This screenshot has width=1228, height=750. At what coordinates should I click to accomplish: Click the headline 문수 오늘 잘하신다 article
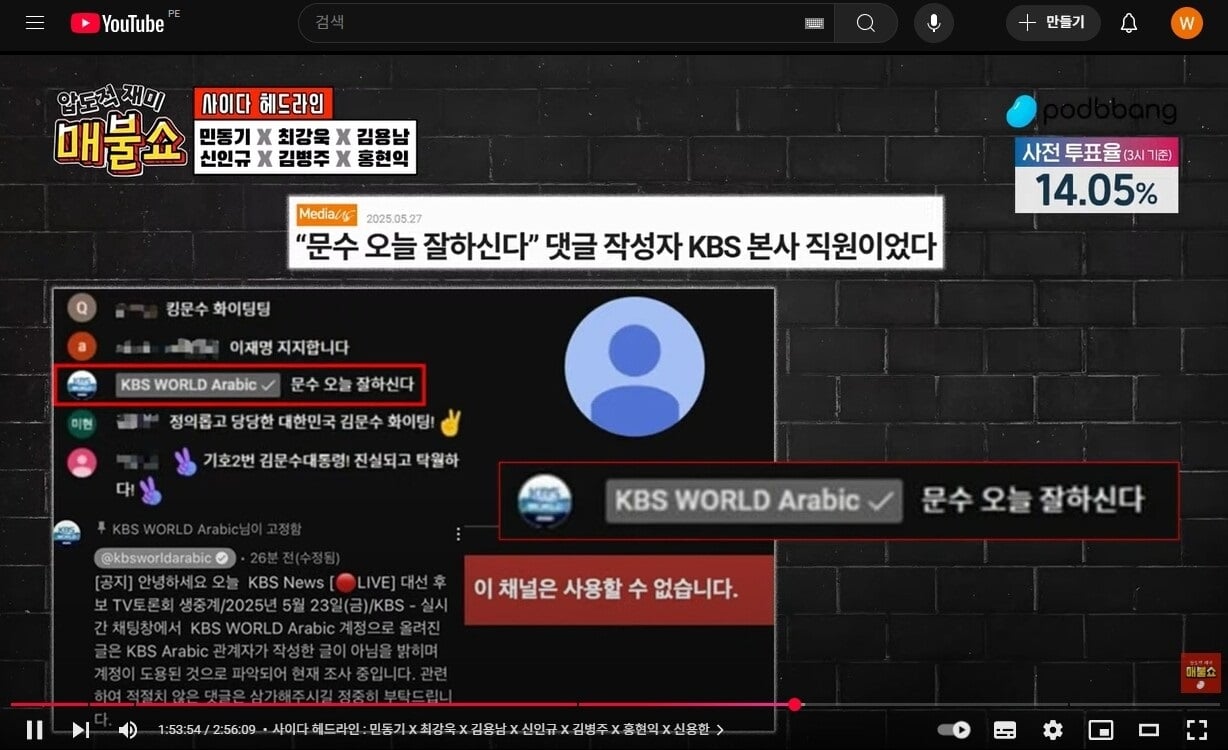(x=615, y=232)
